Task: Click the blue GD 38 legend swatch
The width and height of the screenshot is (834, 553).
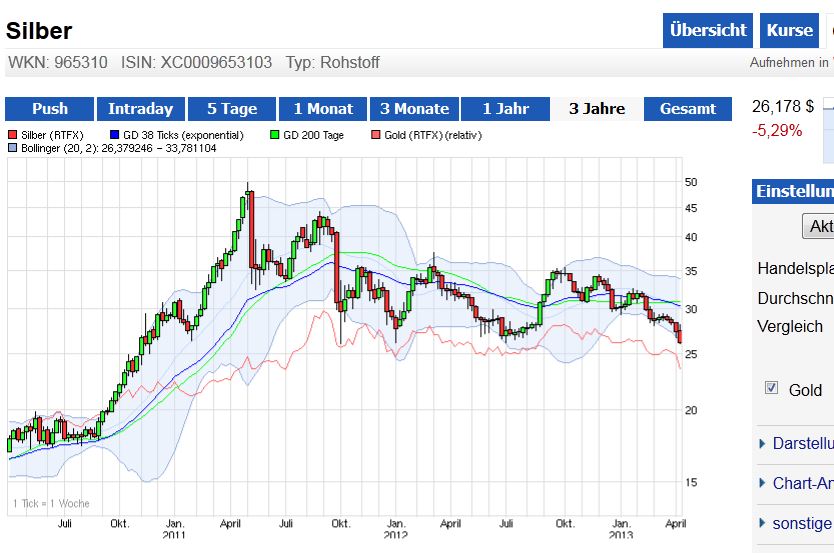Action: coord(114,135)
